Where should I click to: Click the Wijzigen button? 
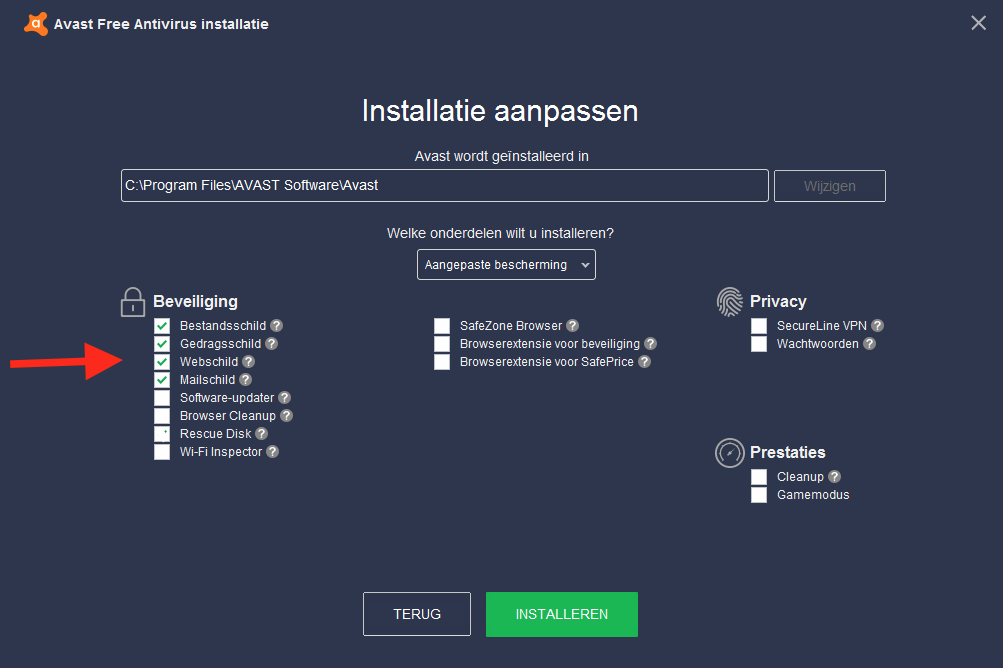(829, 186)
